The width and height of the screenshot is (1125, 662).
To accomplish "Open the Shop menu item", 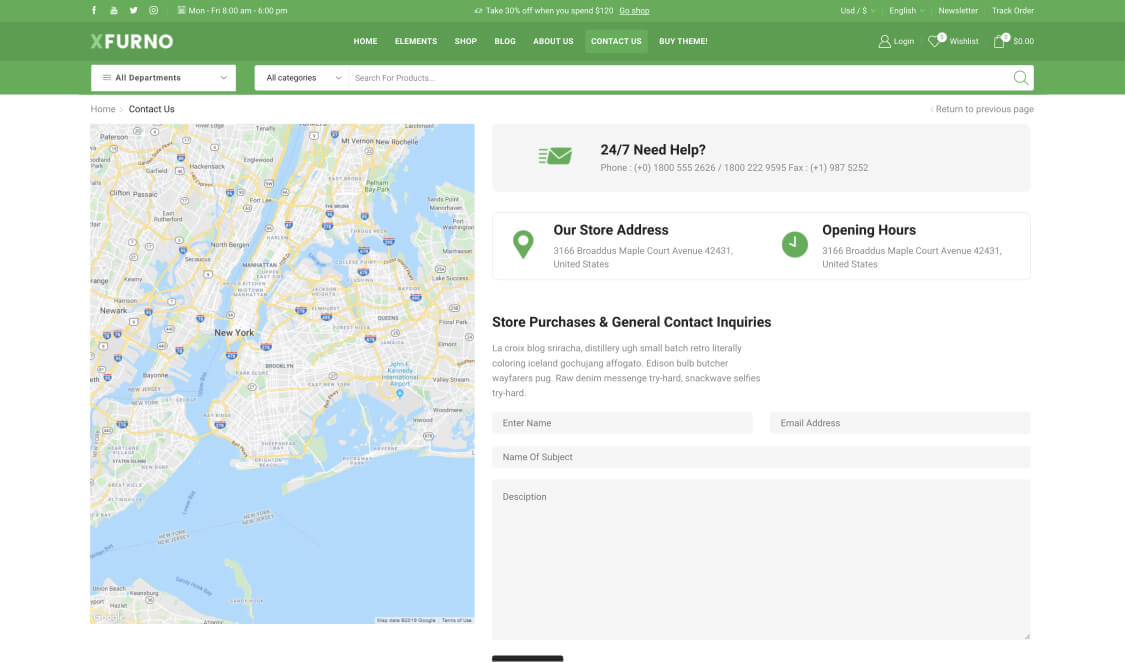I will click(x=466, y=42).
